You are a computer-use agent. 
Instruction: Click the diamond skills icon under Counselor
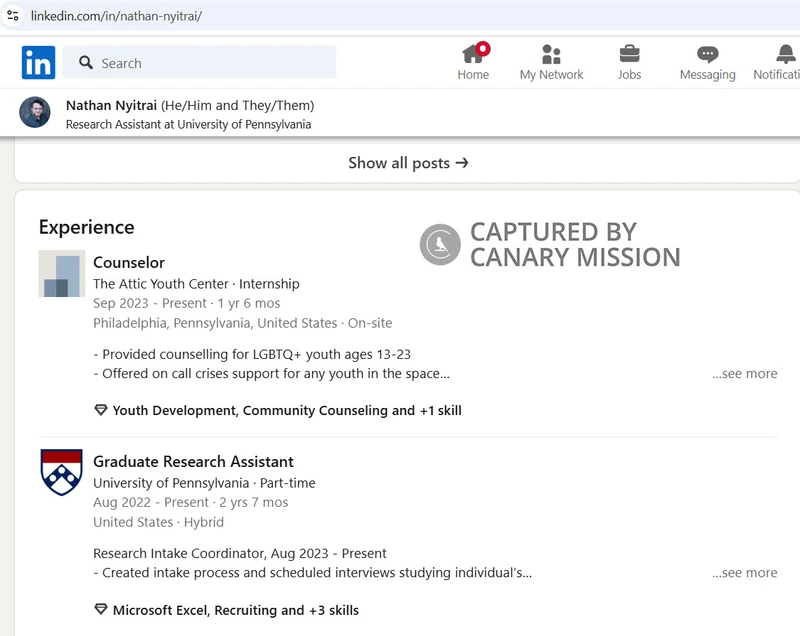[101, 410]
